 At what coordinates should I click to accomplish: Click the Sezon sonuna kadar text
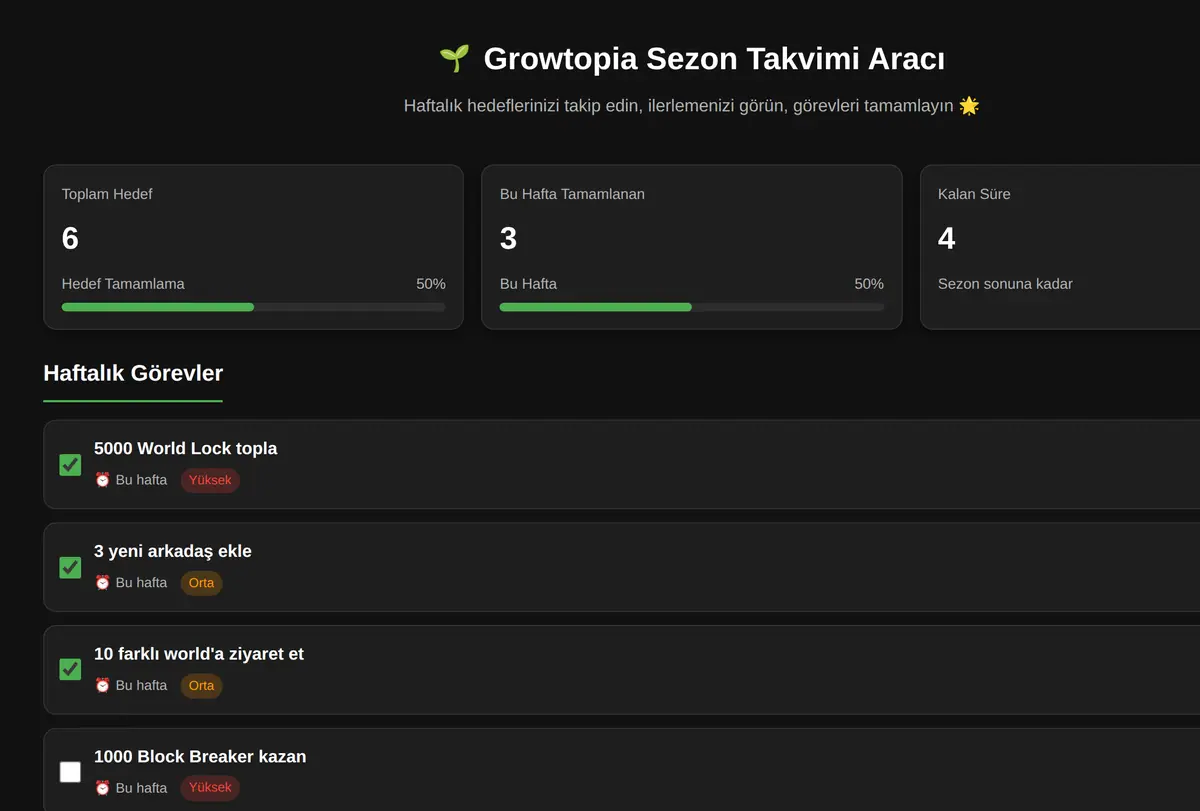tap(1005, 284)
